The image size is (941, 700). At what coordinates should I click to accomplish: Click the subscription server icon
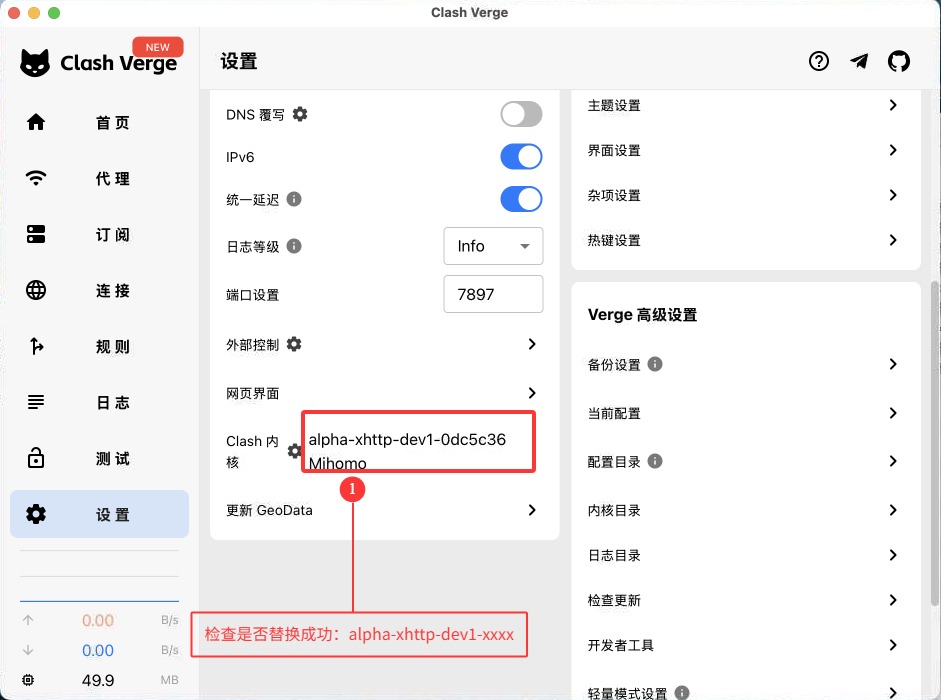pyautogui.click(x=36, y=234)
